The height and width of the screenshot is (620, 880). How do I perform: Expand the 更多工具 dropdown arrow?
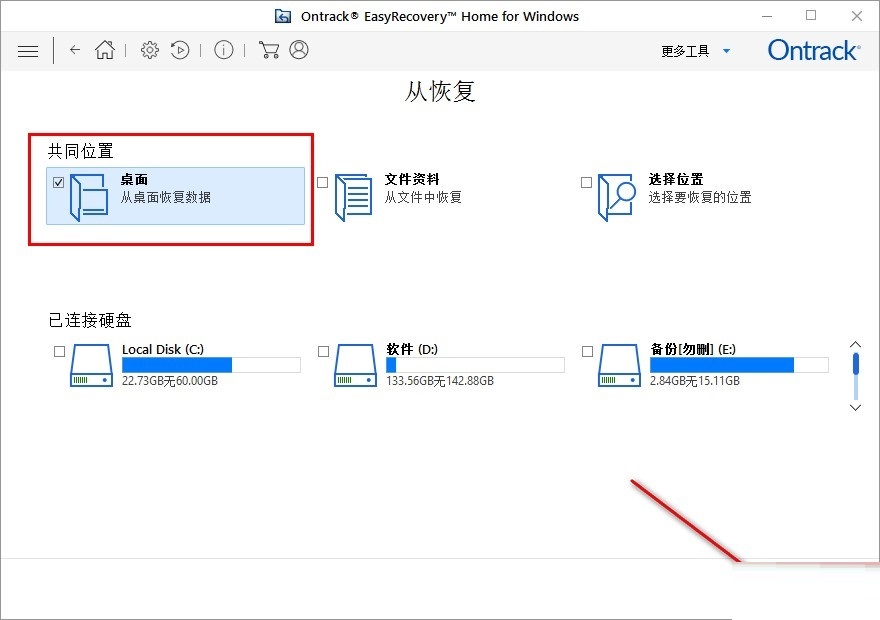pos(727,51)
